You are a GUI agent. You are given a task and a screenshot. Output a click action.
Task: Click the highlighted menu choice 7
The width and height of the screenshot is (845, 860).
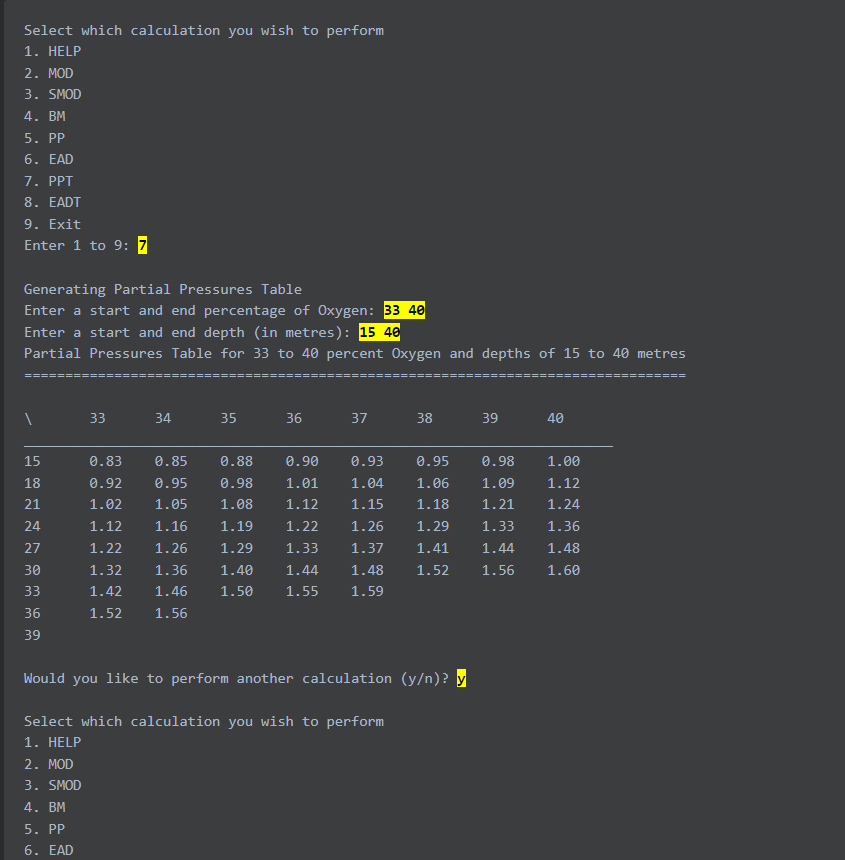[x=143, y=245]
